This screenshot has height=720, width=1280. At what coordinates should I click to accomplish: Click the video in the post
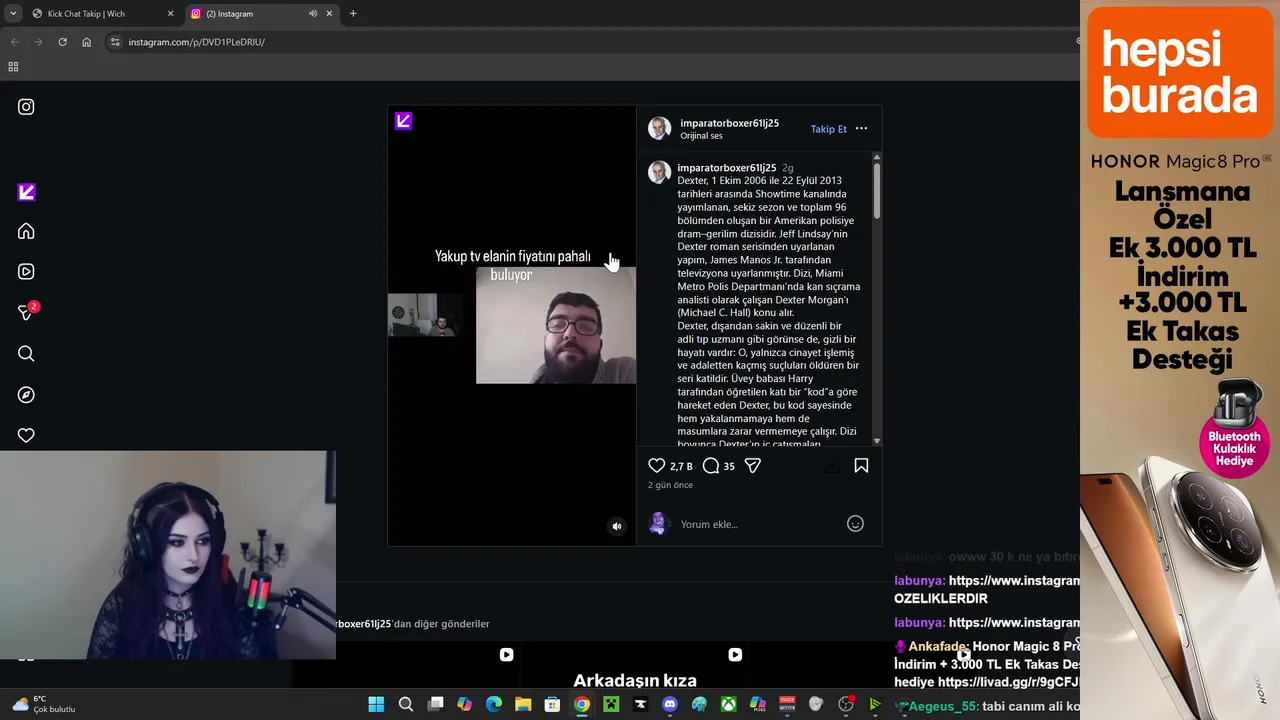pos(511,326)
